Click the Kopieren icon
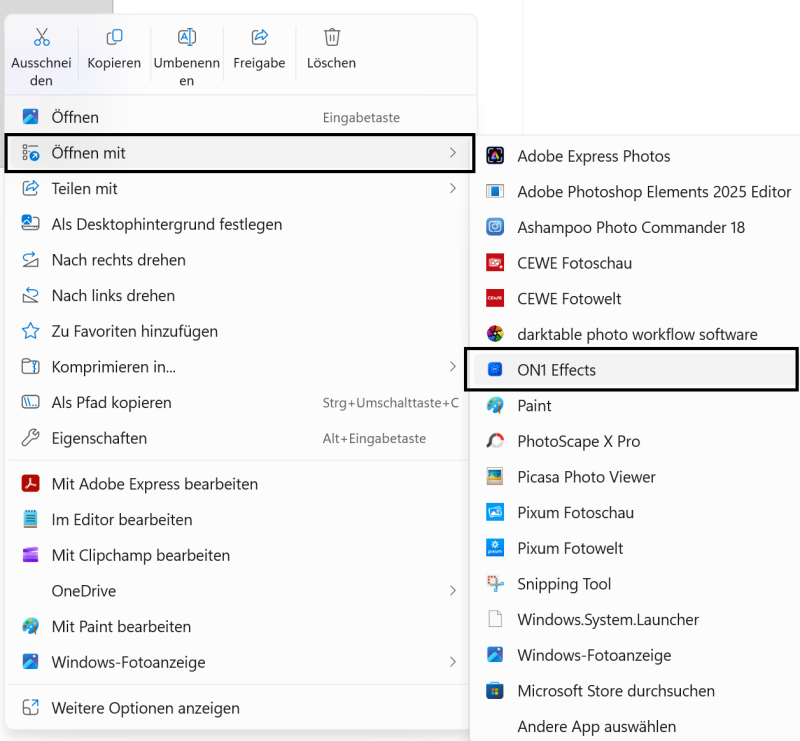800x741 pixels. [x=114, y=38]
